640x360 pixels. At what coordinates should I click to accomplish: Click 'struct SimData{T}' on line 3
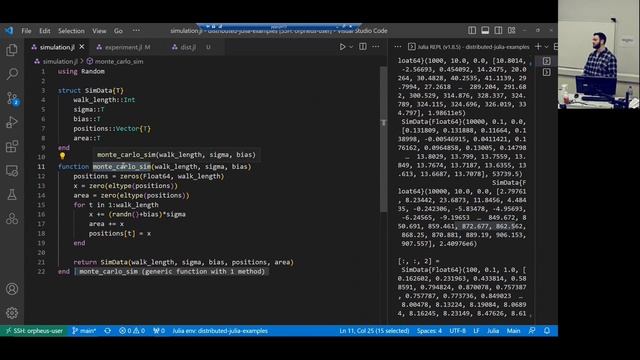click(91, 91)
